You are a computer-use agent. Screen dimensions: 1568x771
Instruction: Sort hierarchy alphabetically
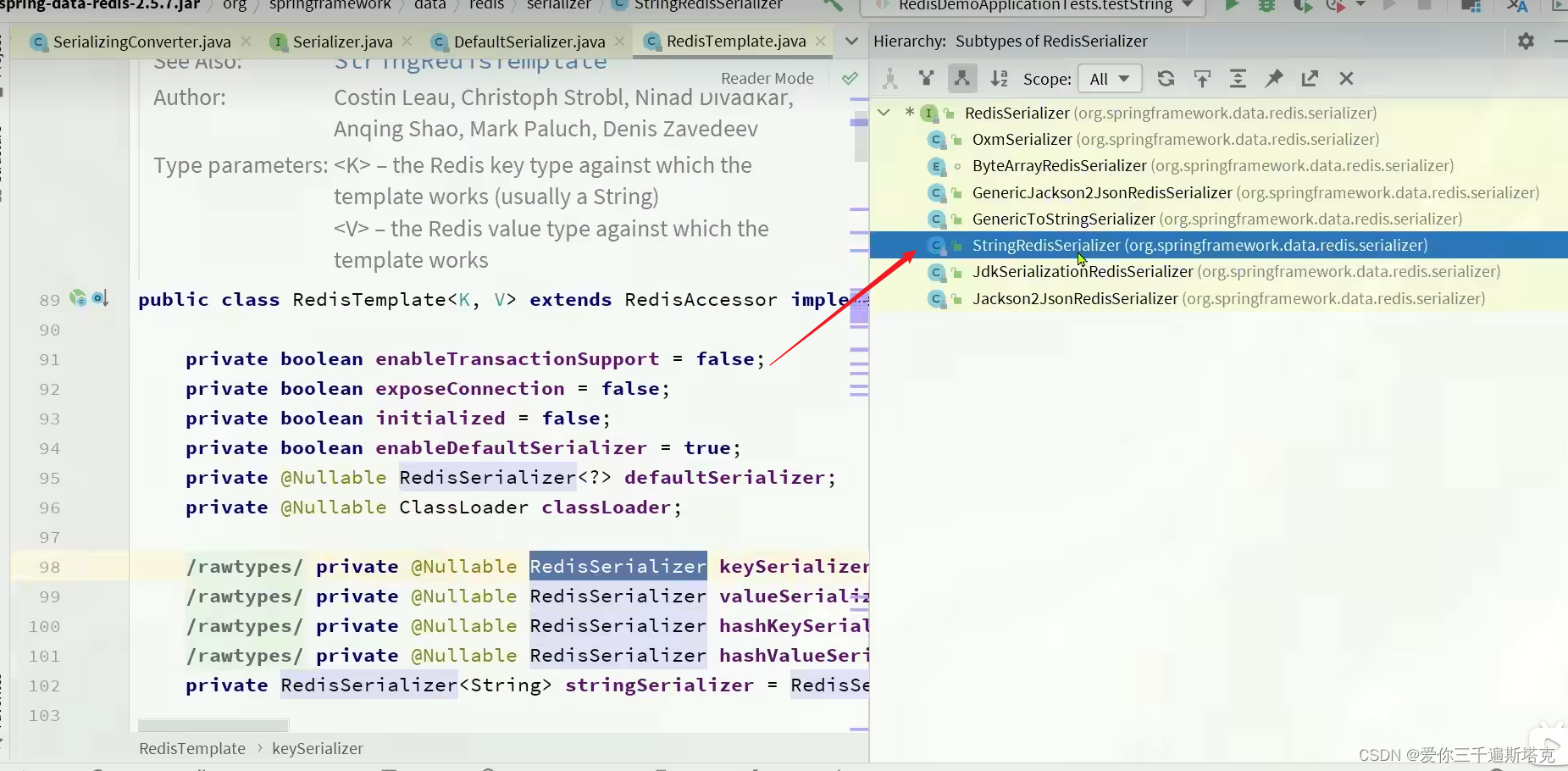(x=1000, y=78)
